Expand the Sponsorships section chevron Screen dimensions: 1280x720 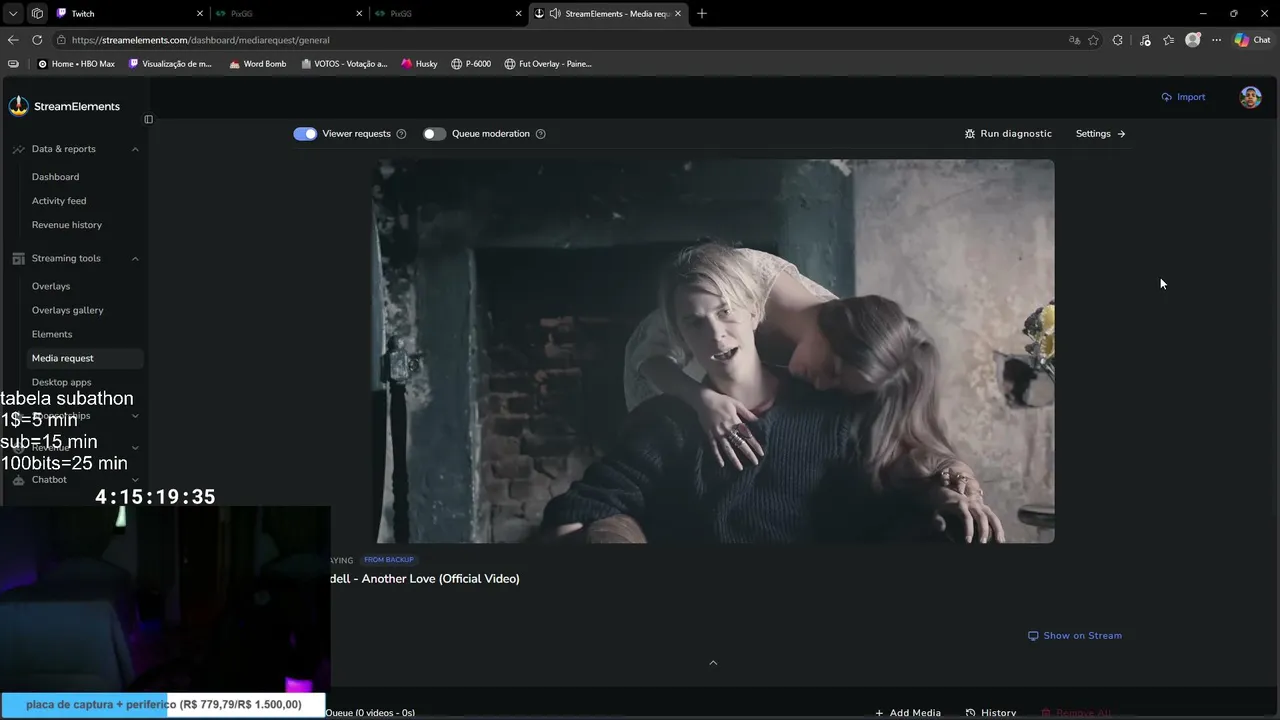(135, 416)
